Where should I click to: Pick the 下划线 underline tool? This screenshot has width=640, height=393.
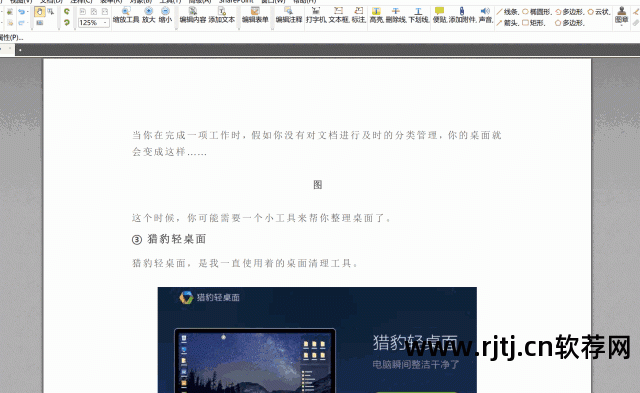pyautogui.click(x=418, y=15)
